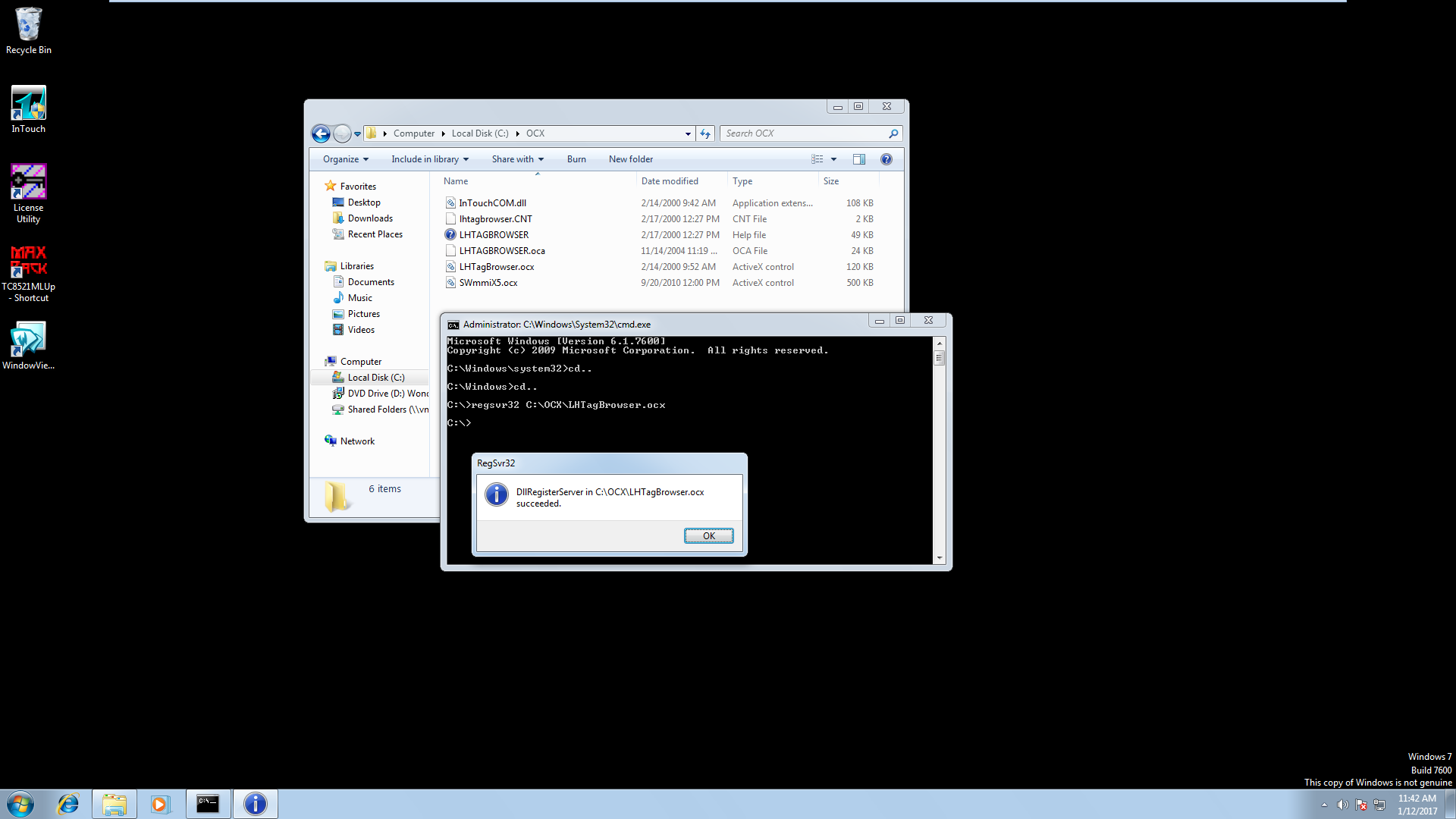Click the Explorer Forward arrow button
1456x819 pixels.
tap(342, 133)
